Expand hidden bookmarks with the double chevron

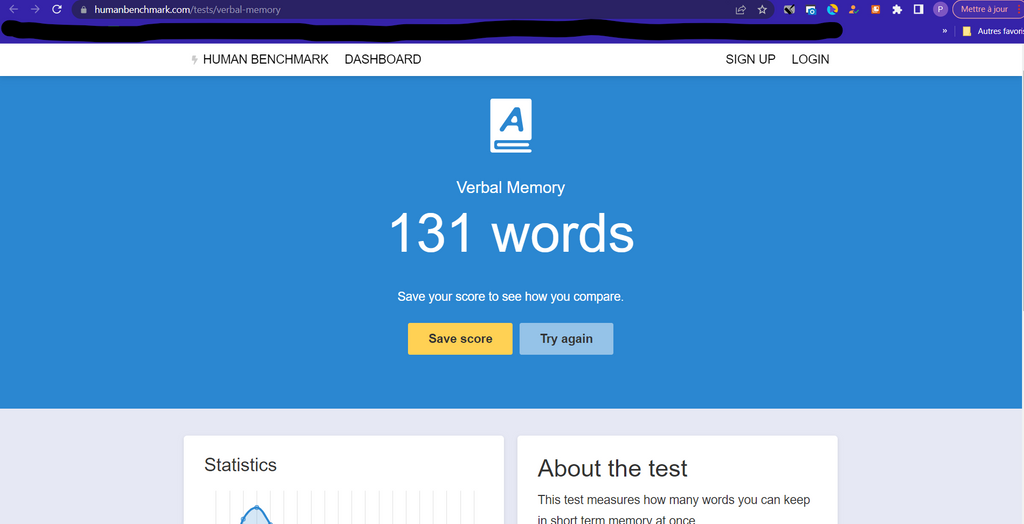pos(944,31)
